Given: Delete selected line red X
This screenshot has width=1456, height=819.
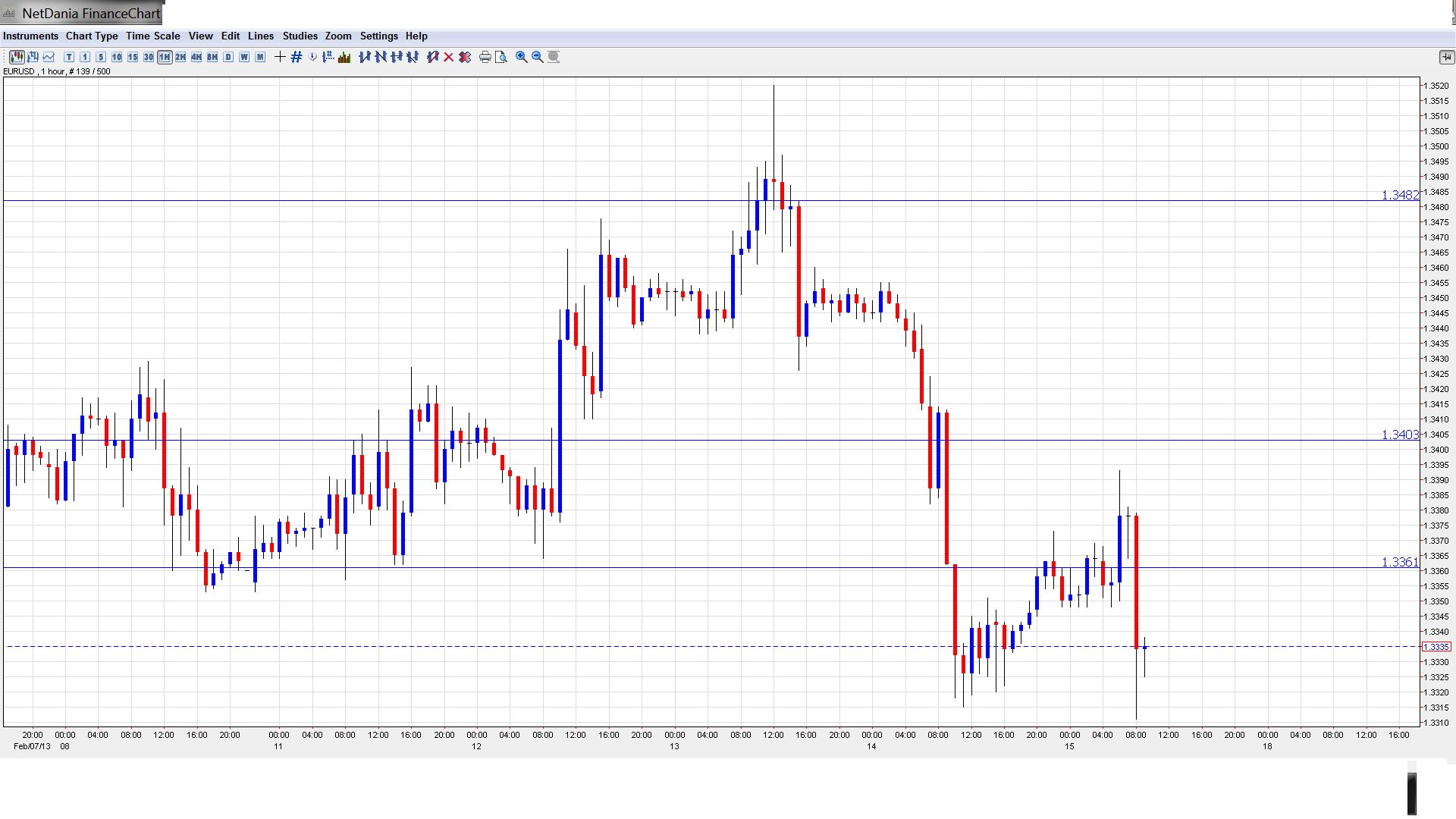Looking at the screenshot, I should click(x=449, y=57).
